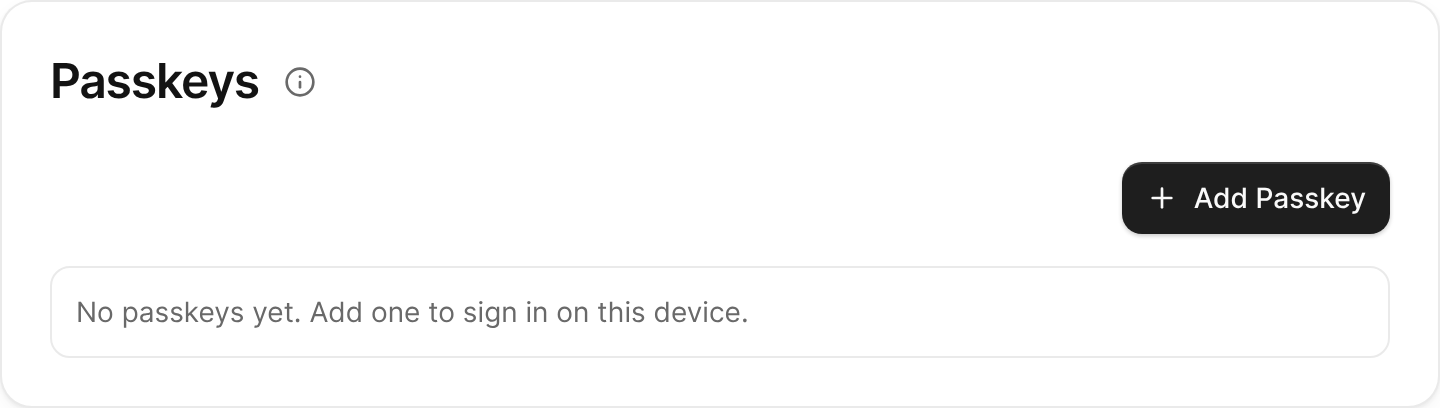
Task: Click the info icon beside Passkeys heading
Action: [x=300, y=82]
